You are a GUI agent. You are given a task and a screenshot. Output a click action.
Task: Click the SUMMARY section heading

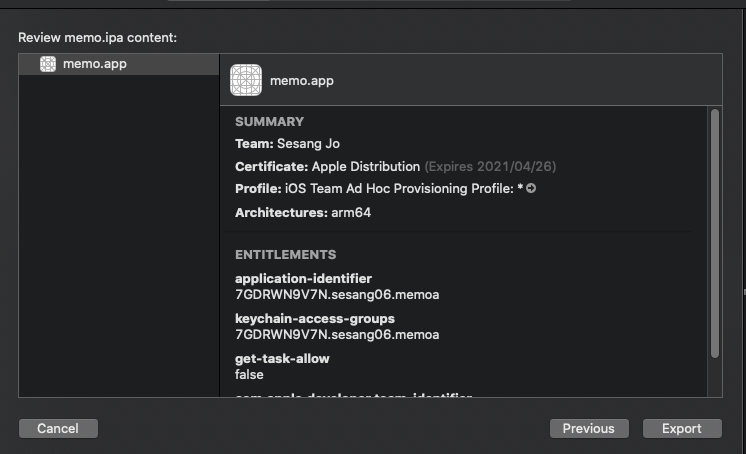(269, 122)
